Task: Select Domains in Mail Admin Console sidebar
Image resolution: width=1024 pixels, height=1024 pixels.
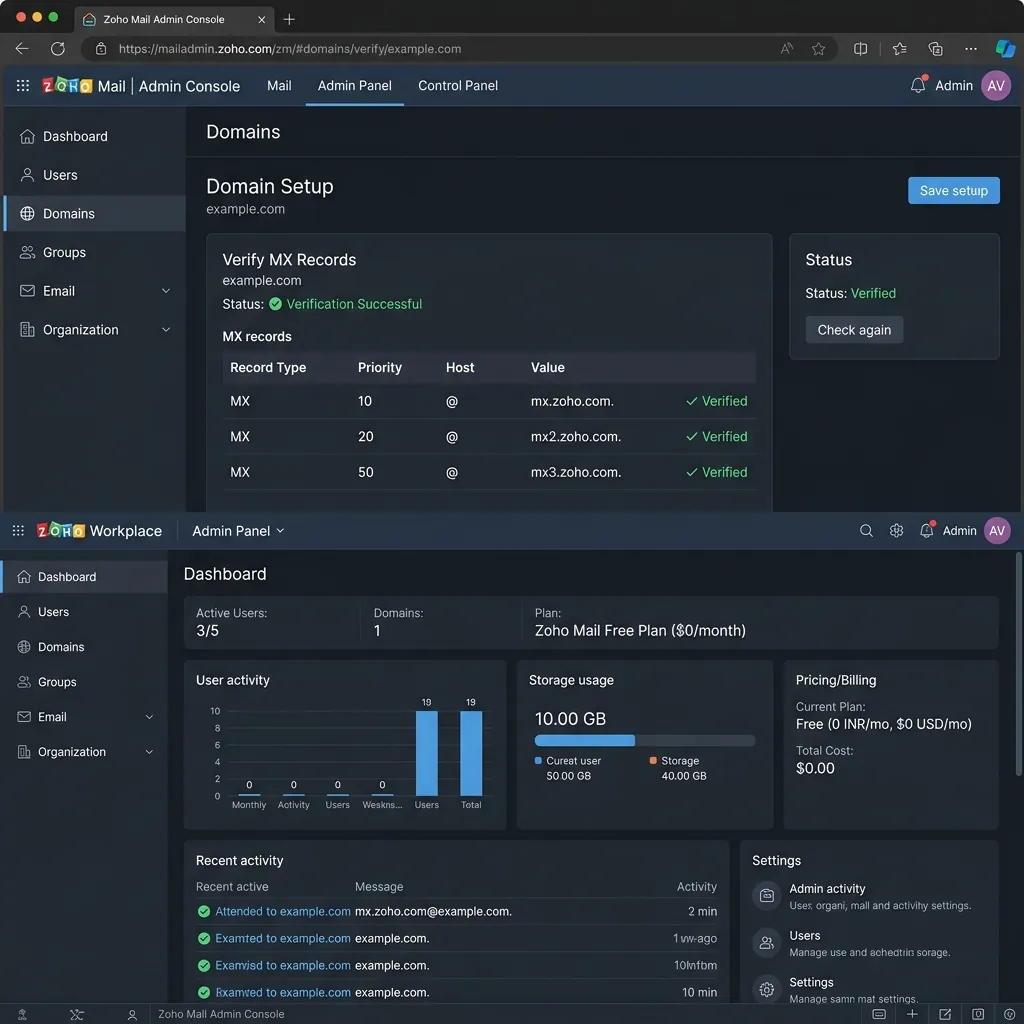Action: [94, 214]
